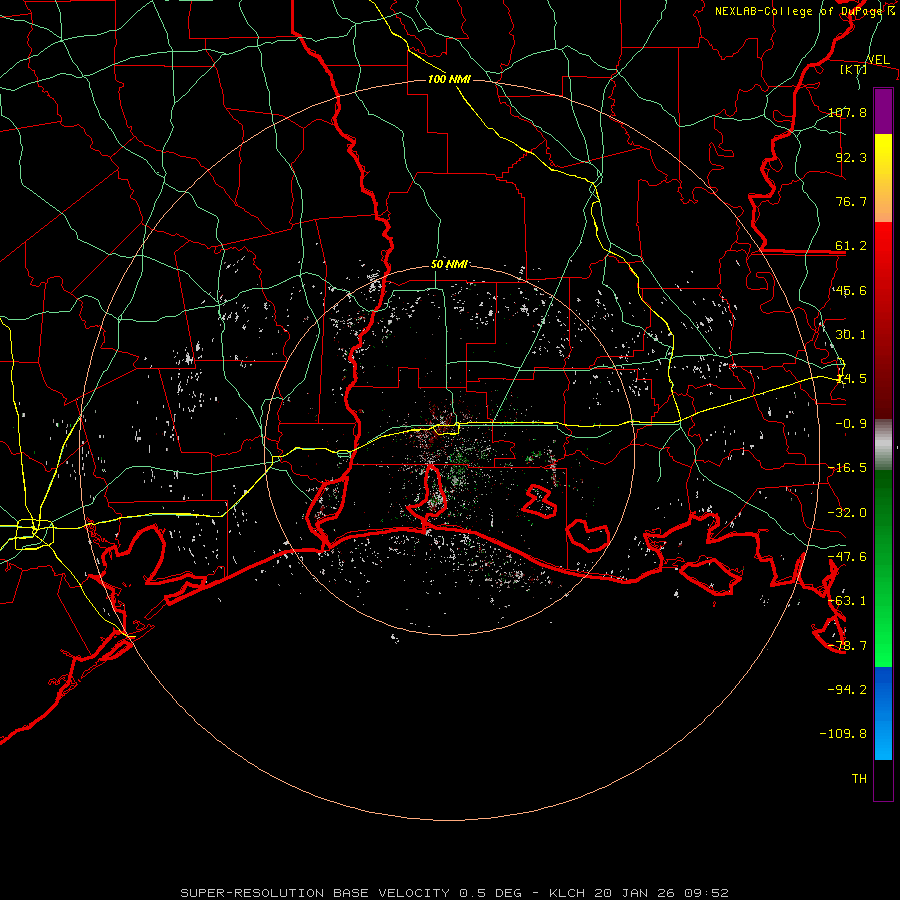Pick the red segment of the color bar
This screenshot has width=900, height=900.
(x=883, y=320)
